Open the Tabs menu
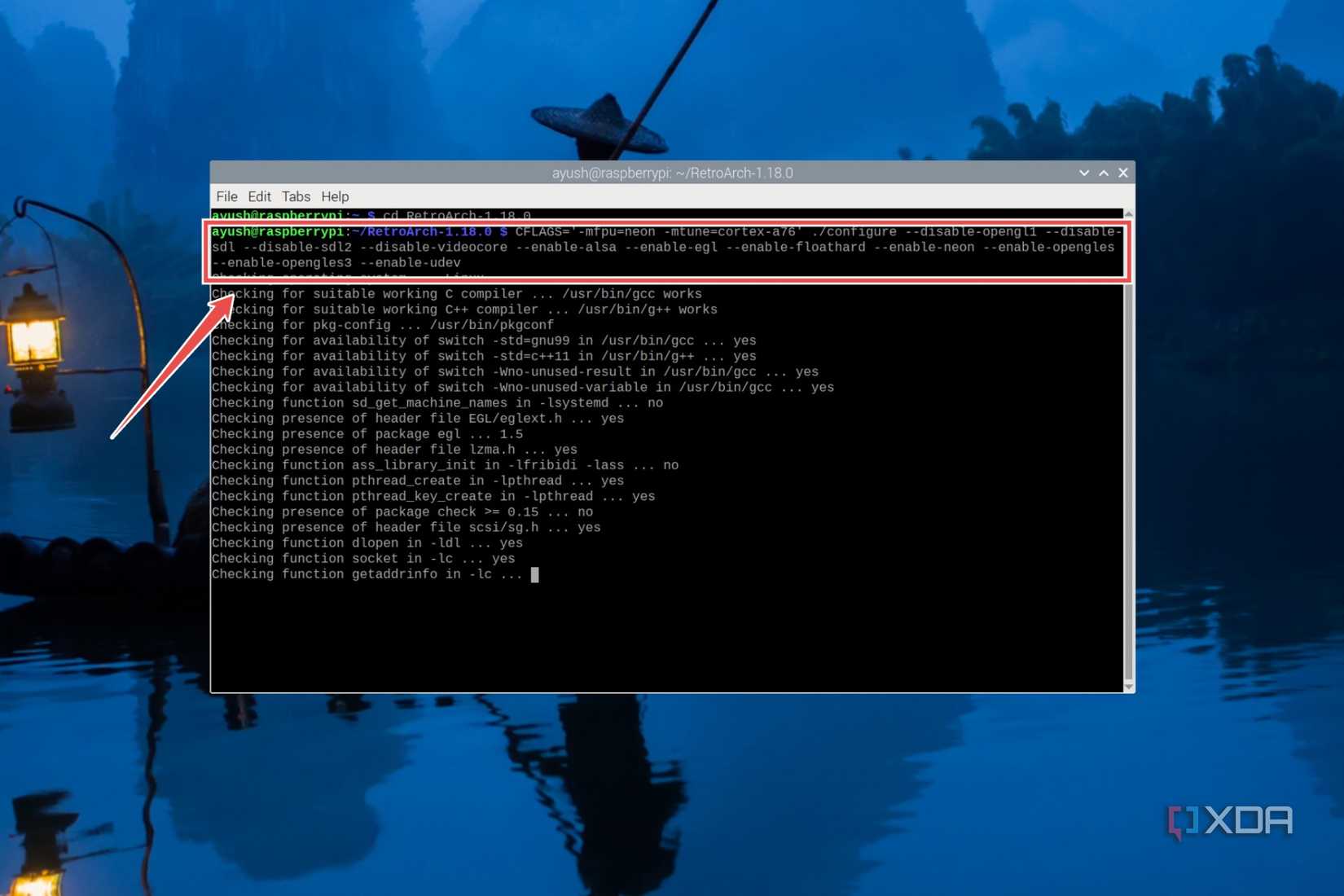The width and height of the screenshot is (1344, 896). point(296,196)
